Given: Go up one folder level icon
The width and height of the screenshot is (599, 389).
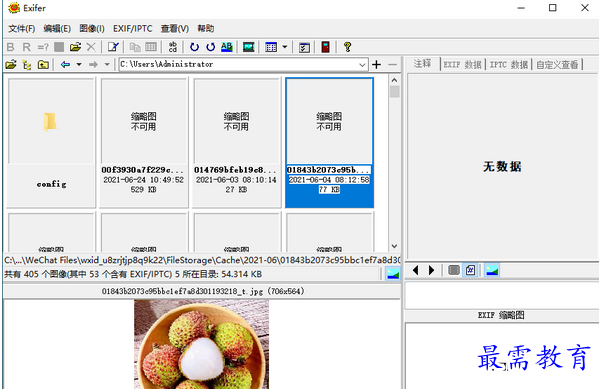Looking at the screenshot, I should (x=43, y=64).
